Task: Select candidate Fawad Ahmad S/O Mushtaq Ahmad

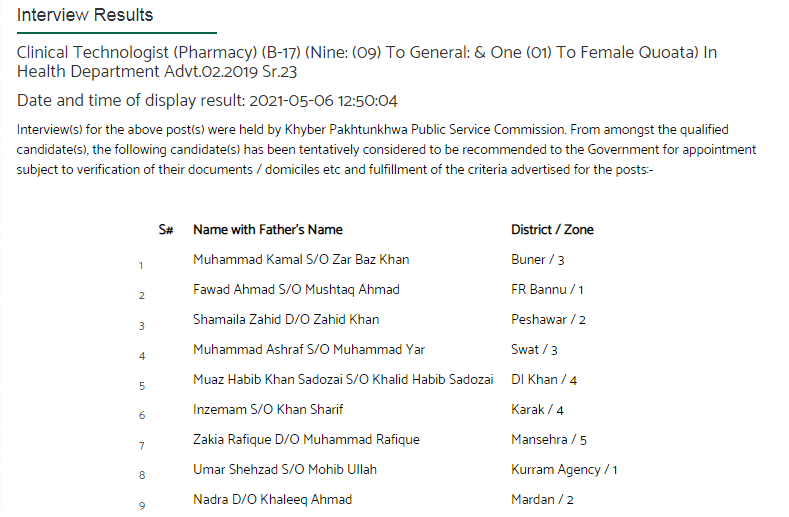Action: pyautogui.click(x=296, y=289)
